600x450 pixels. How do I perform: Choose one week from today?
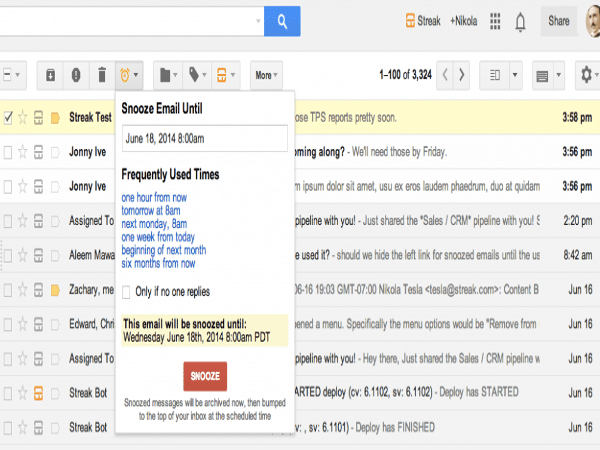tap(158, 237)
